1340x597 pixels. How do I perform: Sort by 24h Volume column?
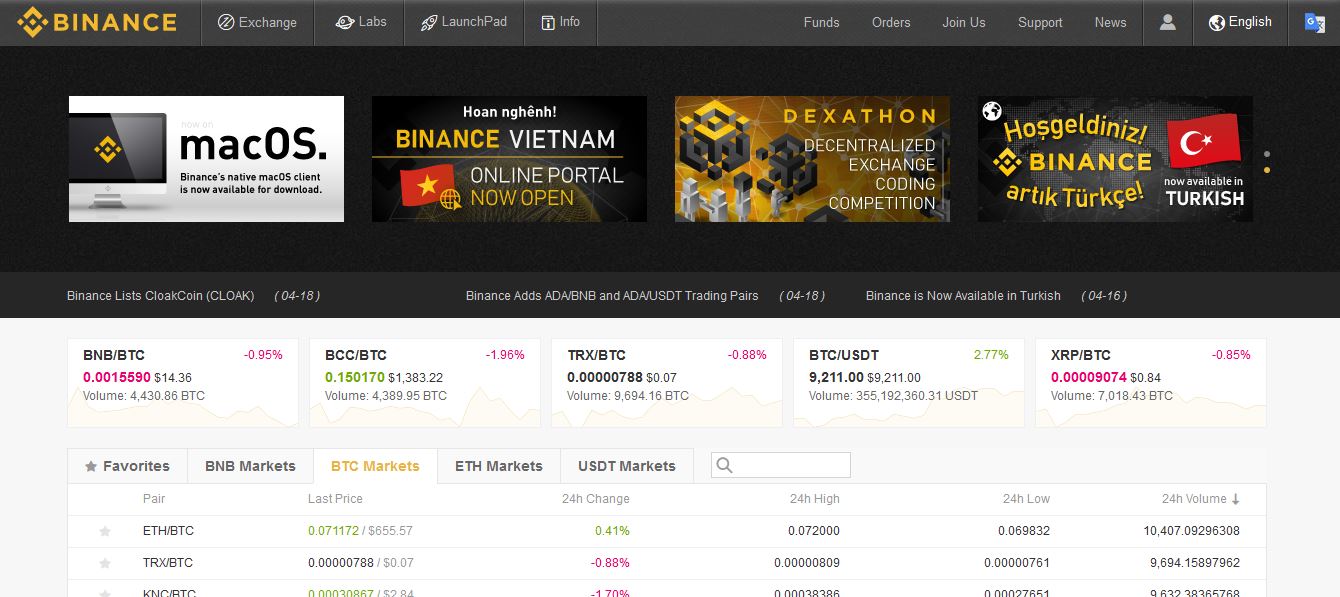(x=1200, y=499)
